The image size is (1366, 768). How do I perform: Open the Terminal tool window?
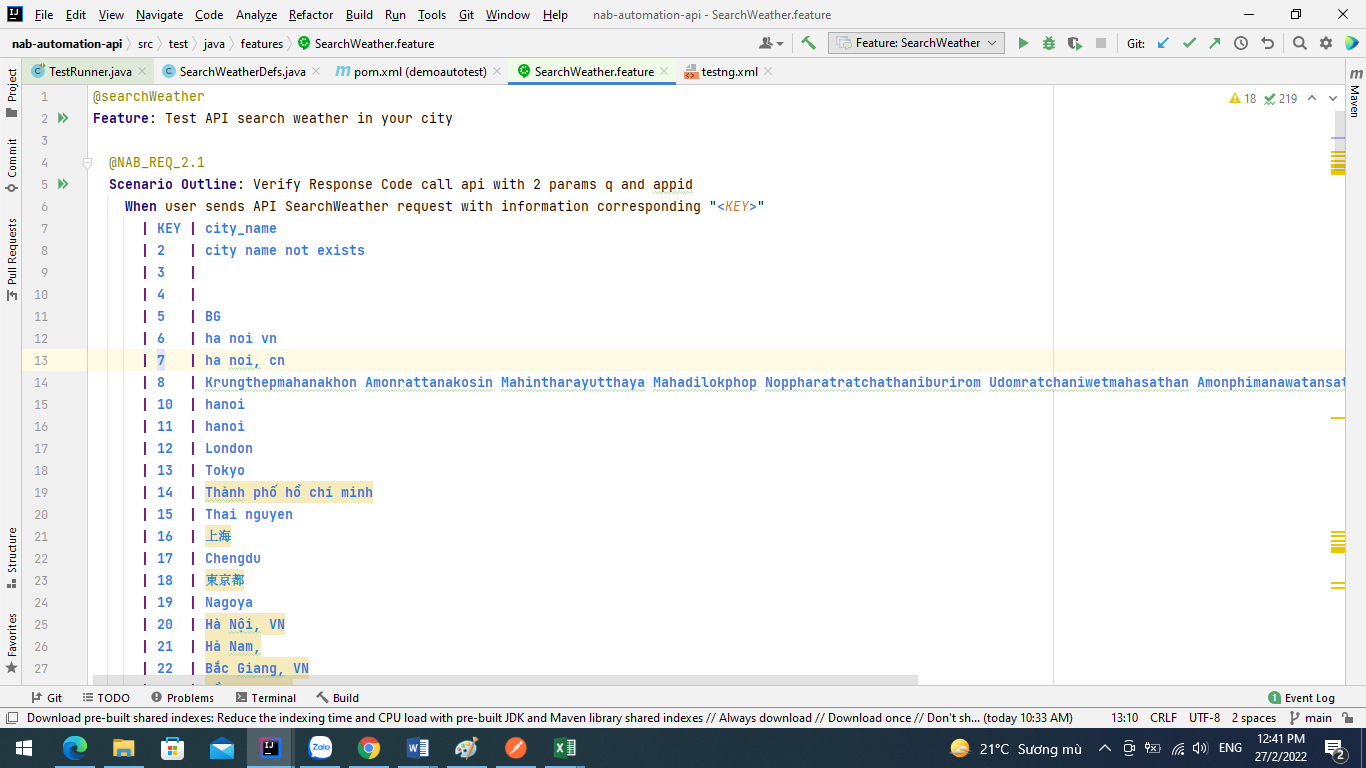[266, 698]
